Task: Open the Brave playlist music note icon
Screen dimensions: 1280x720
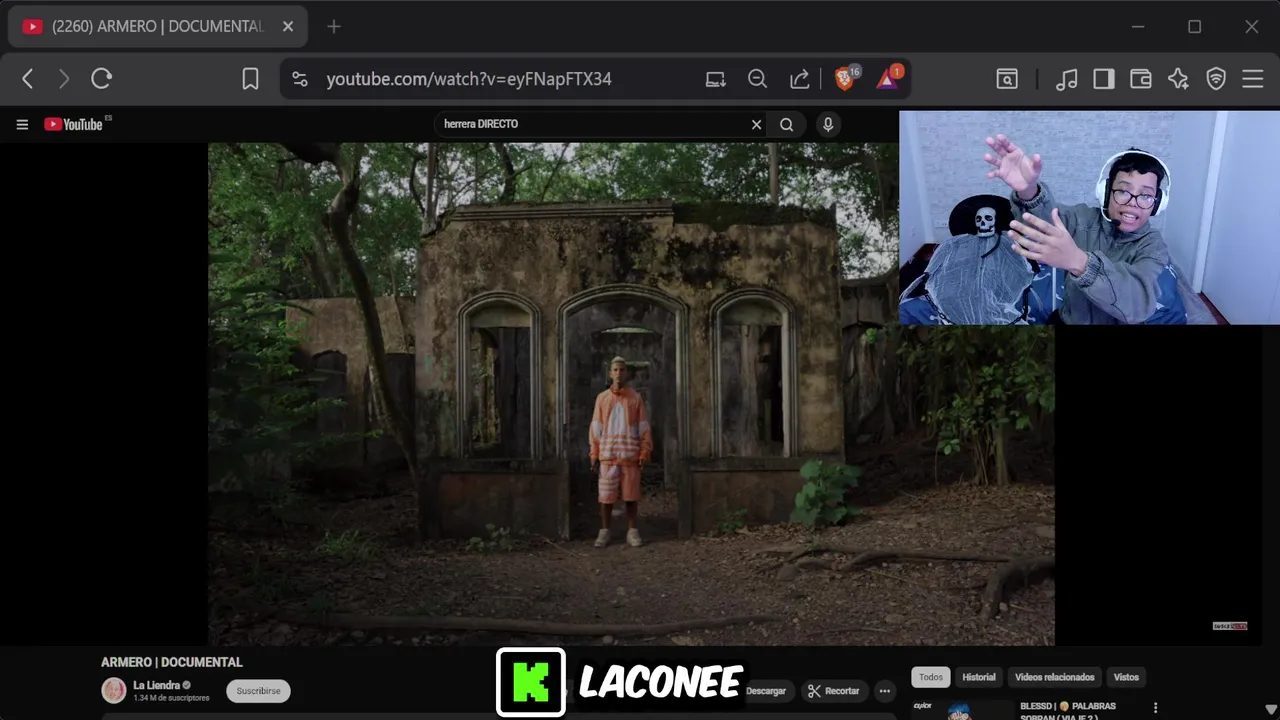Action: click(1067, 79)
